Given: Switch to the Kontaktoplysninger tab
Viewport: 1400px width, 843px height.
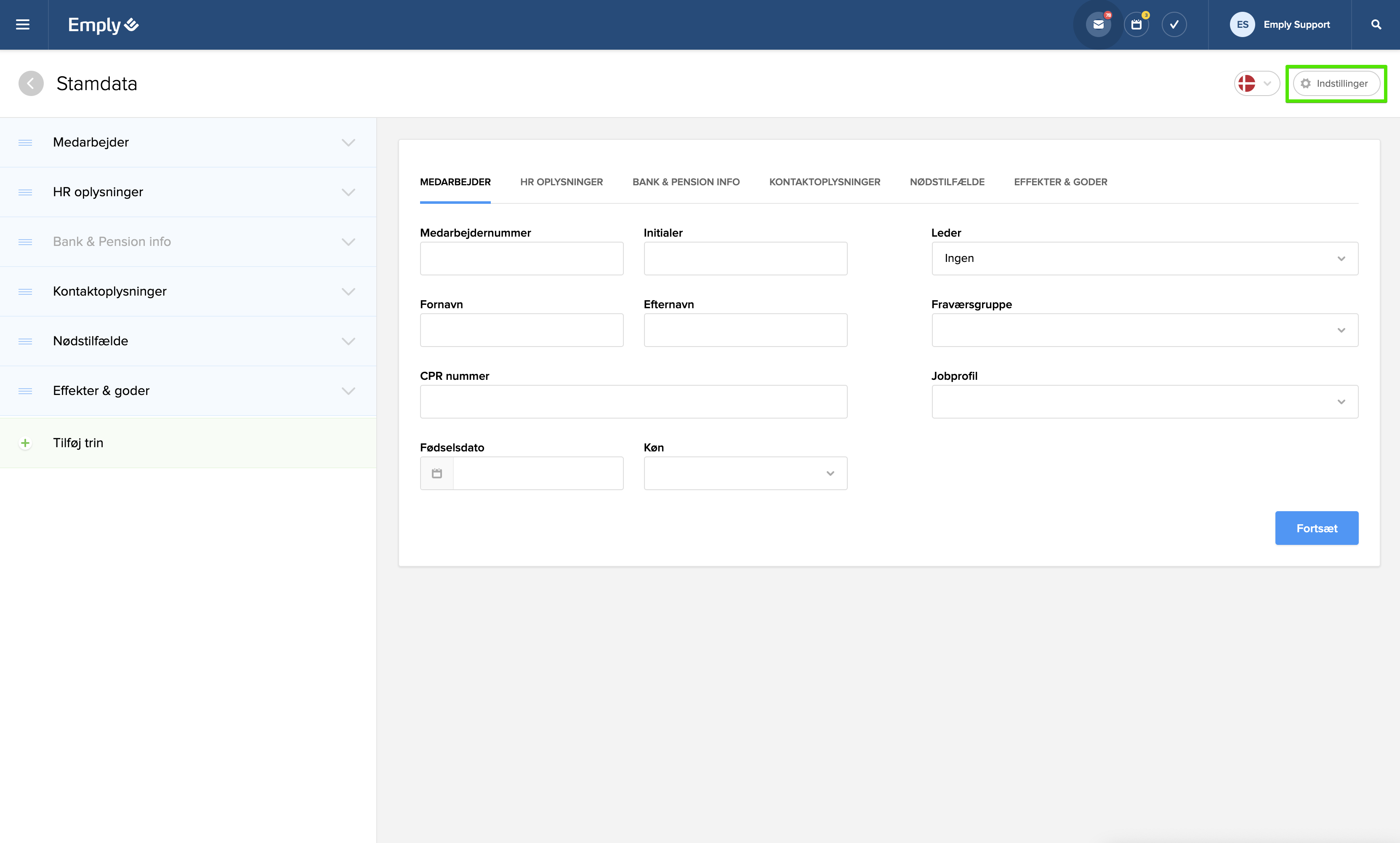Looking at the screenshot, I should click(x=824, y=182).
